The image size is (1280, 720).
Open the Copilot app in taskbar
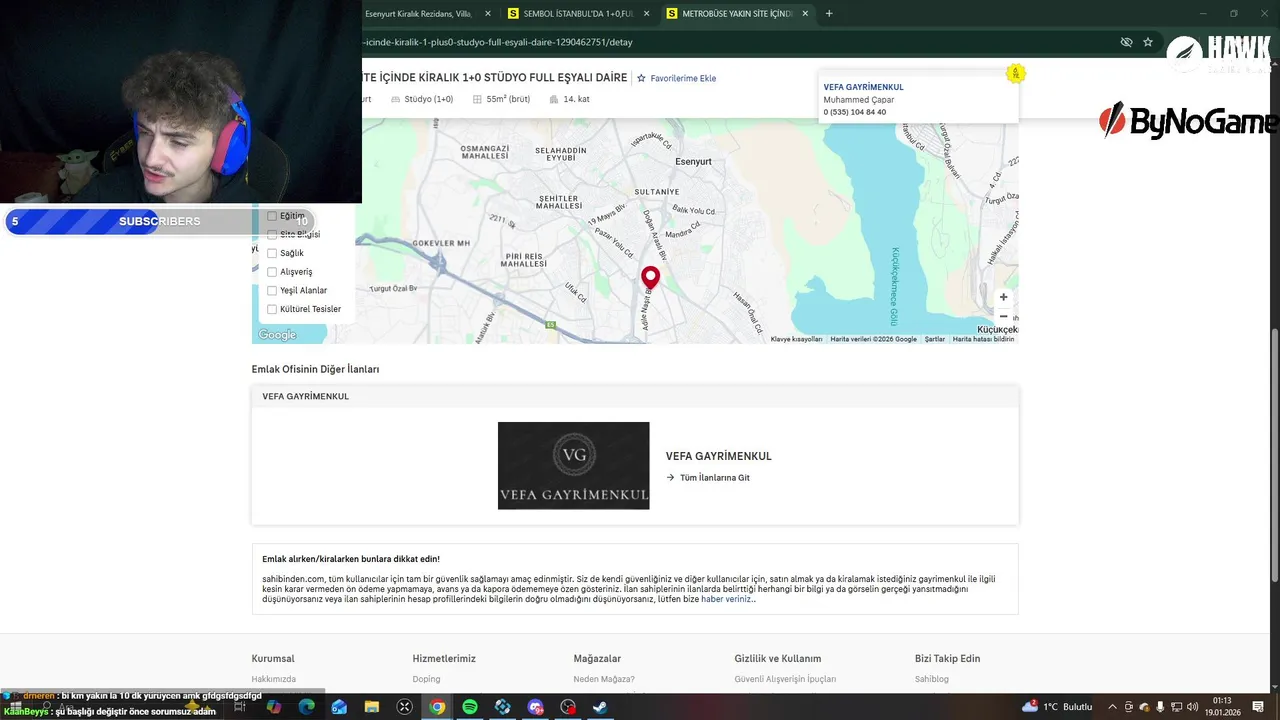[274, 707]
